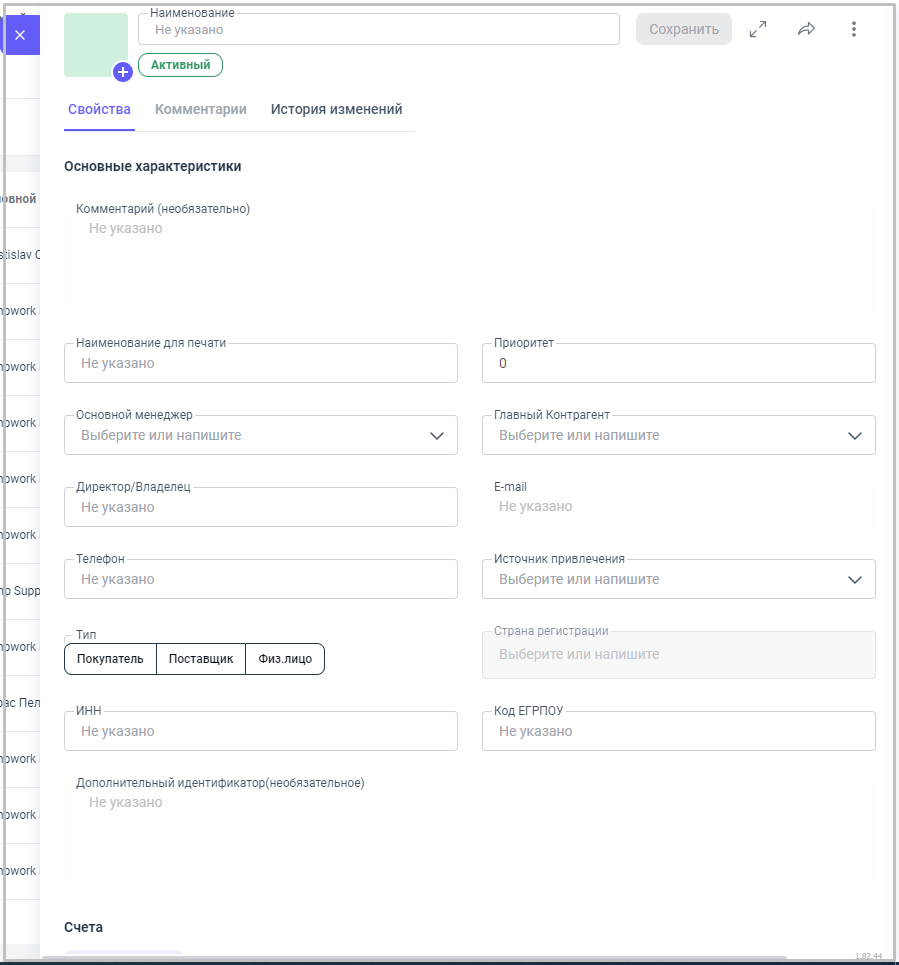The width and height of the screenshot is (899, 965).
Task: Expand the Главный Контрагент dropdown arrow
Action: 855,436
